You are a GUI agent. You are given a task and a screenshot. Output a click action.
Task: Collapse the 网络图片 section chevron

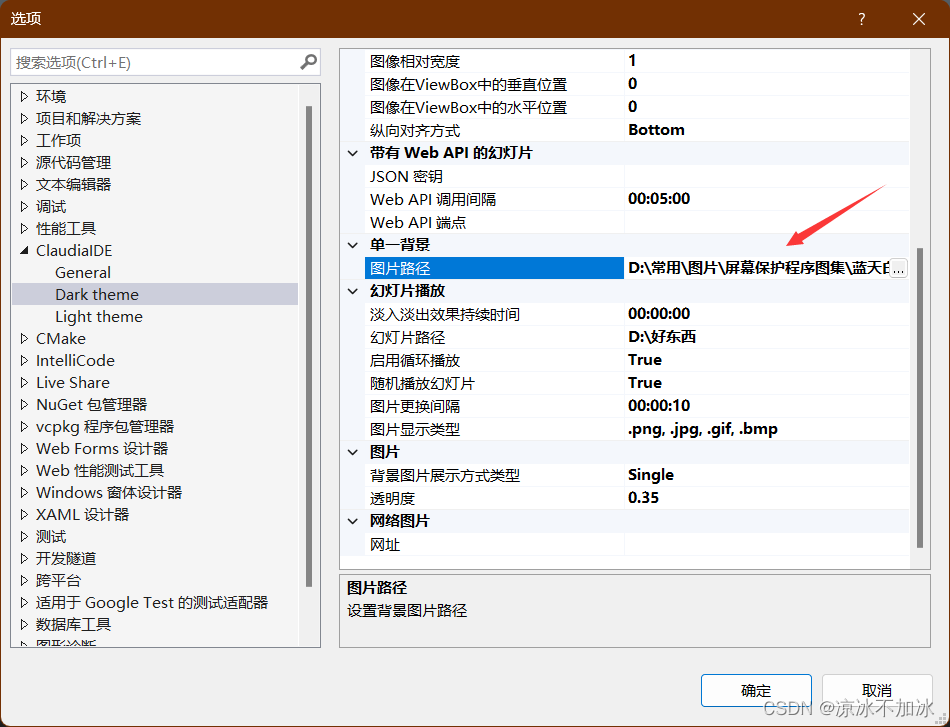[353, 521]
